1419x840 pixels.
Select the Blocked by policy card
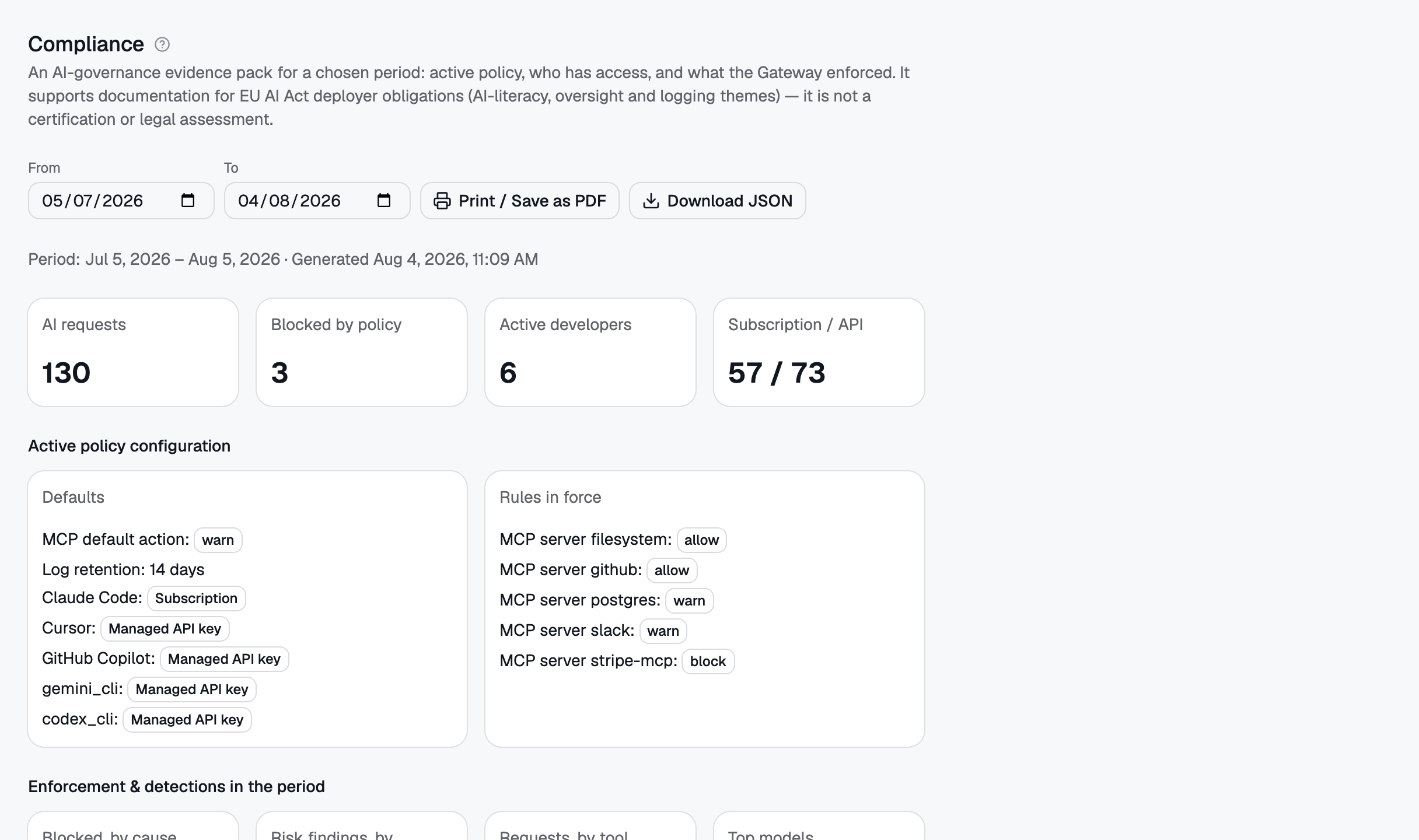tap(362, 352)
